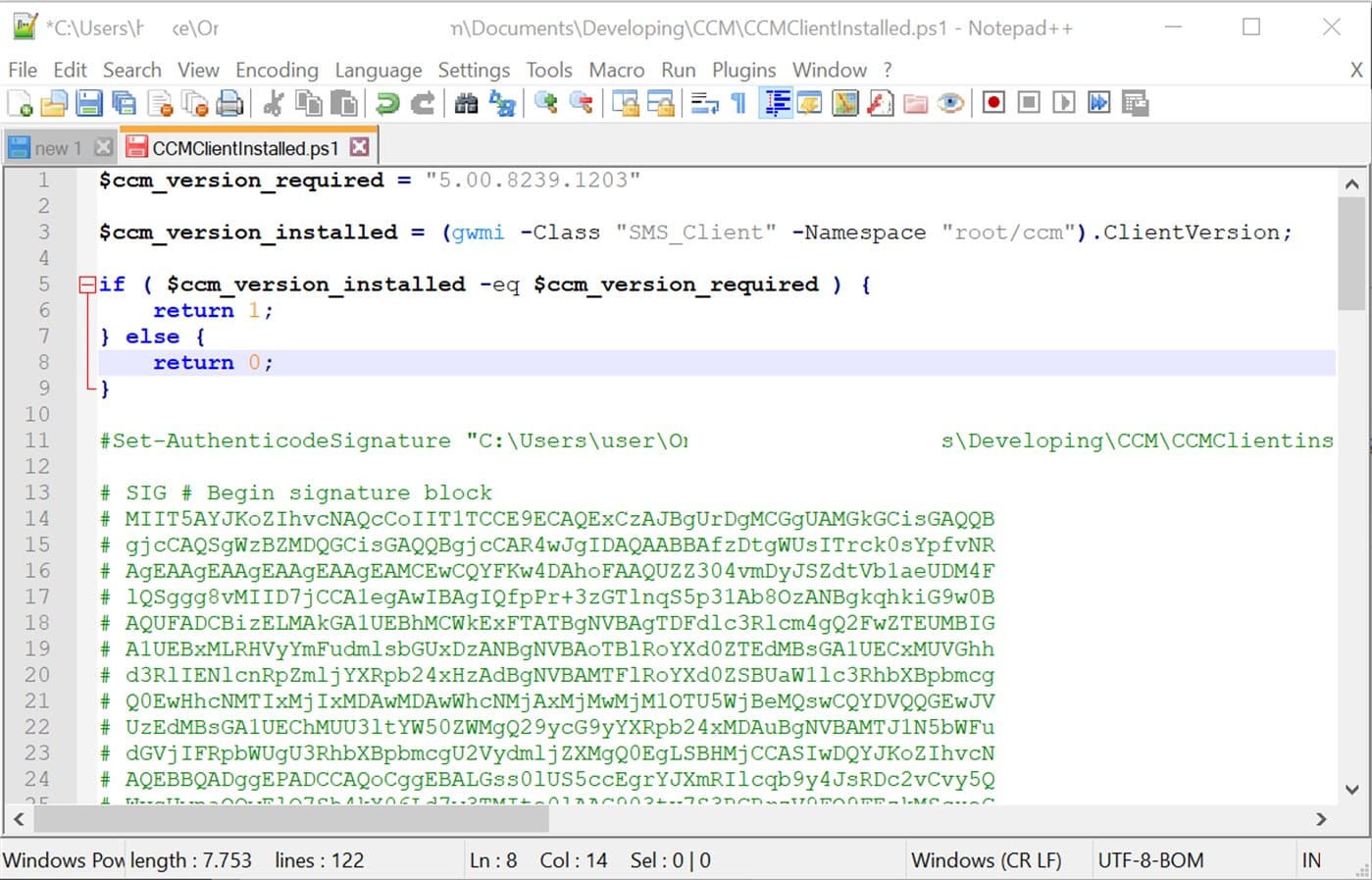
Task: Open the Find dialog via binoculars icon
Action: tap(466, 103)
